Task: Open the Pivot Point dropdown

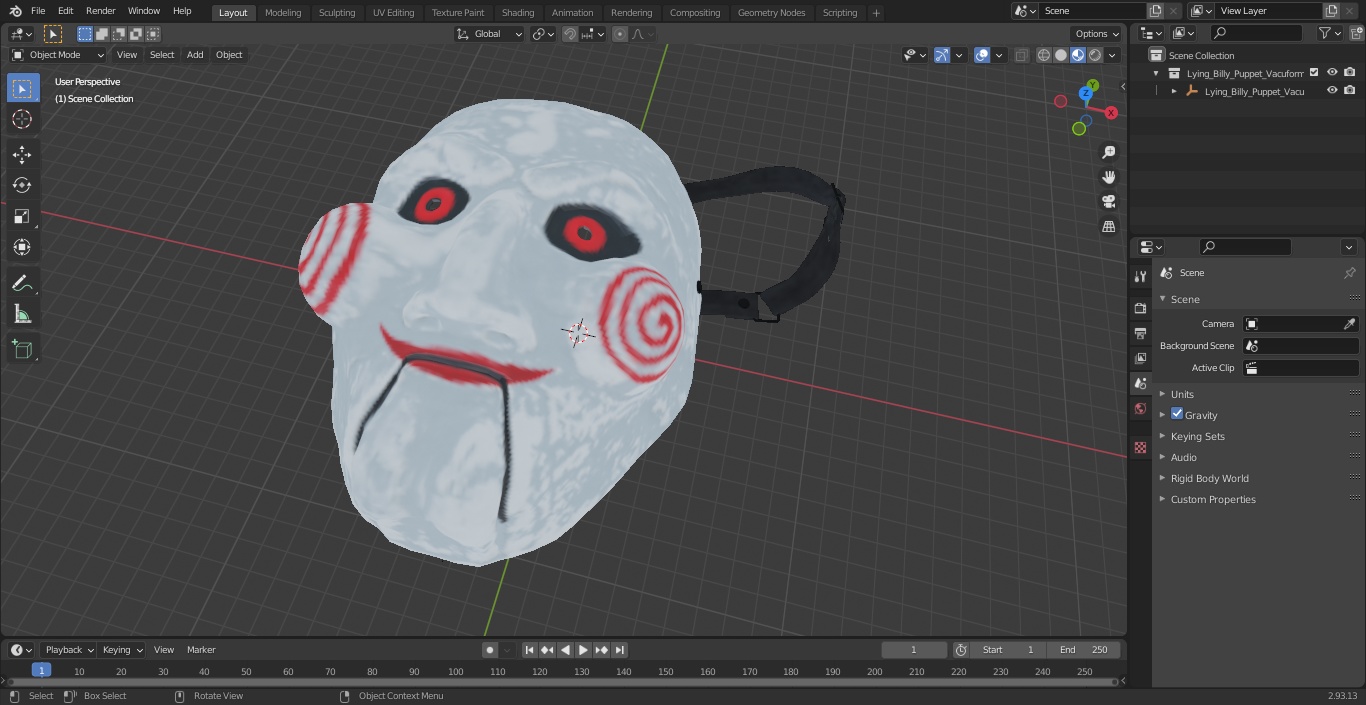Action: pos(543,34)
